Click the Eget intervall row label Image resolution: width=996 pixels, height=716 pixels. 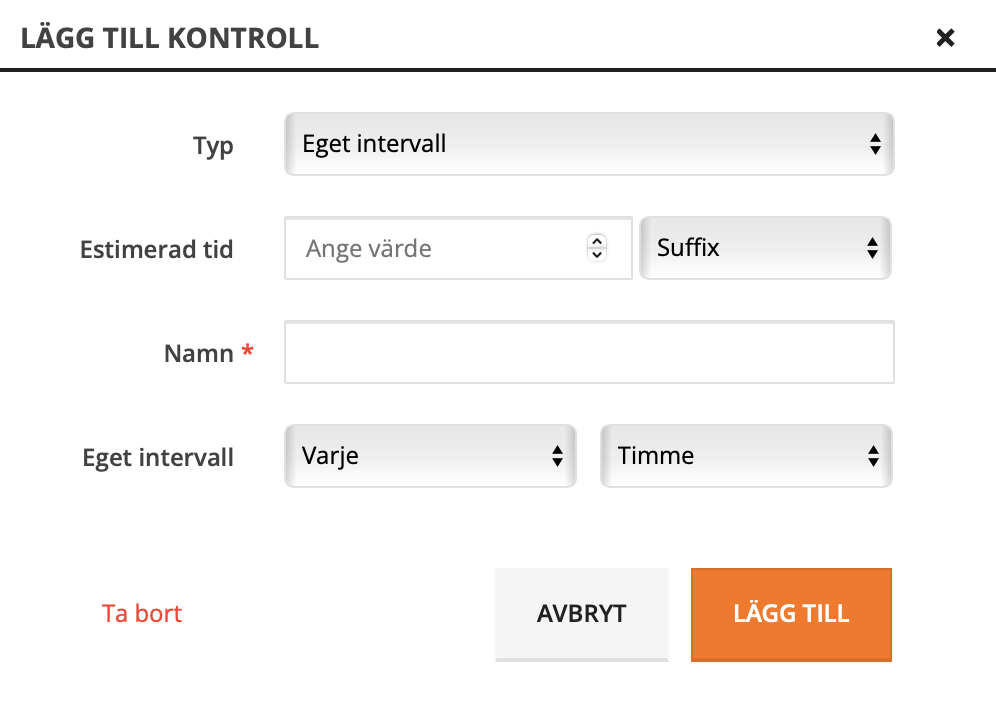(x=158, y=458)
